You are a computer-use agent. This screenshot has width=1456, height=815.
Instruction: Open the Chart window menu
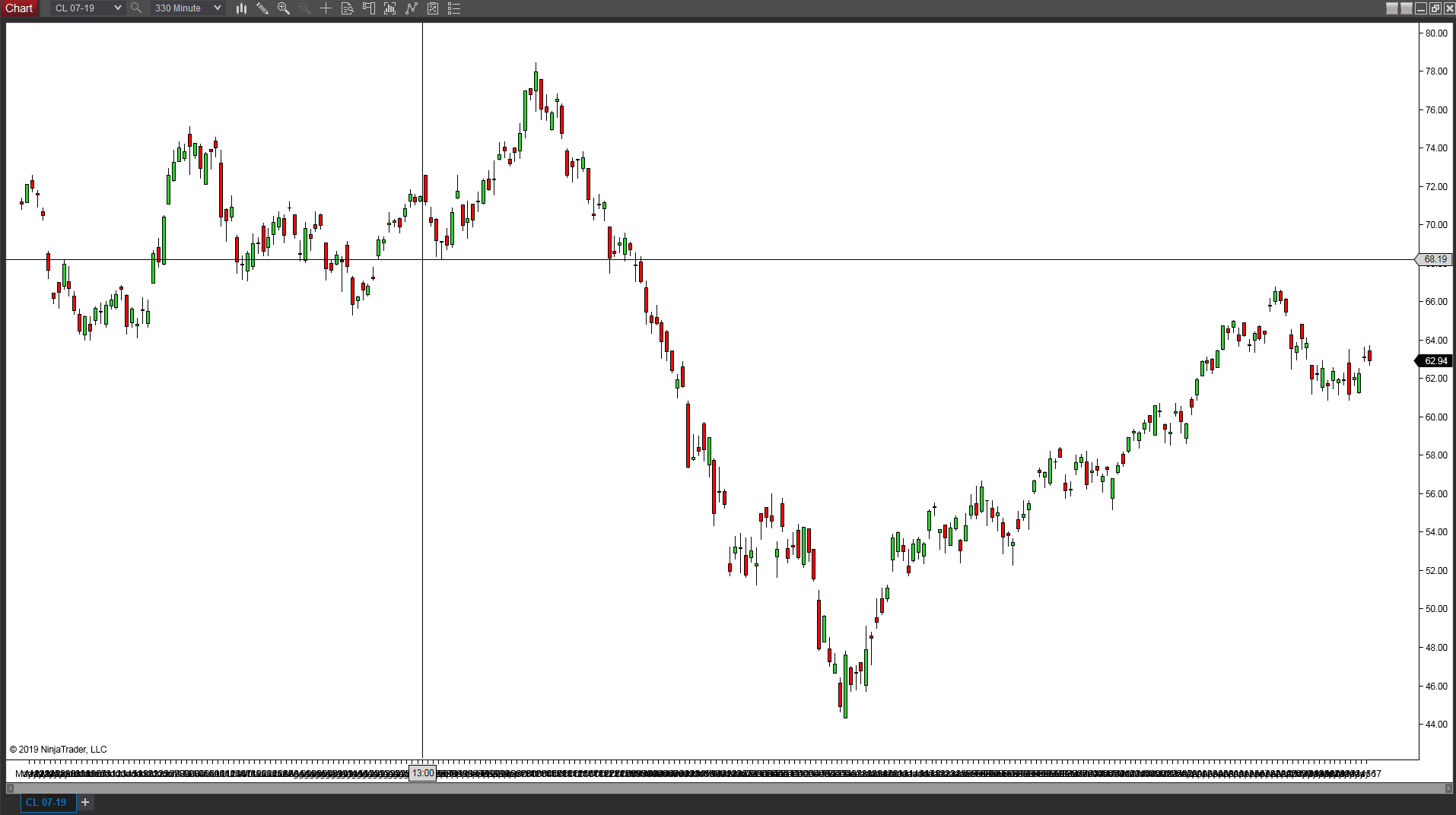(x=19, y=8)
